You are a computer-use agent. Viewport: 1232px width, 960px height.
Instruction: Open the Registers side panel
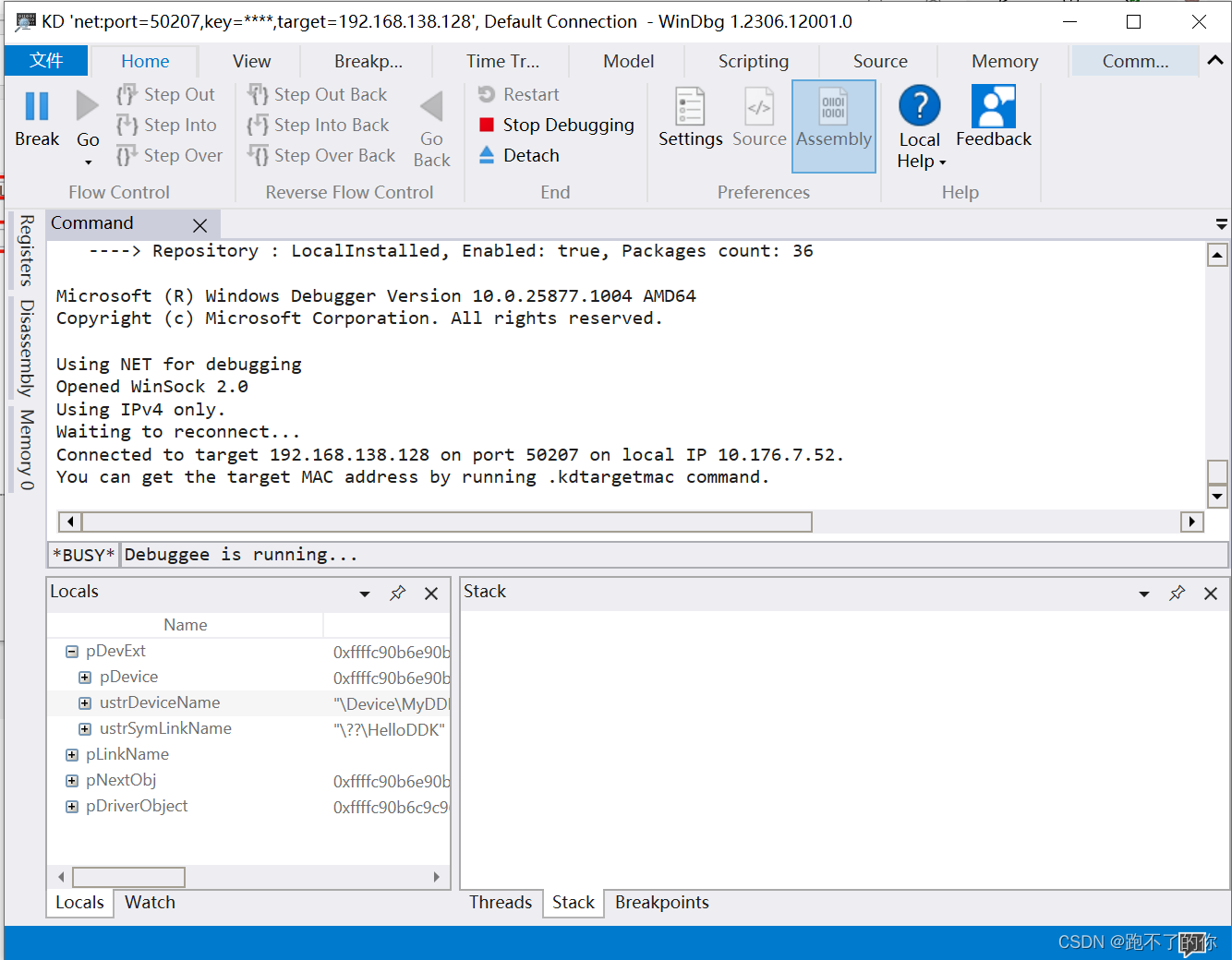tap(27, 251)
